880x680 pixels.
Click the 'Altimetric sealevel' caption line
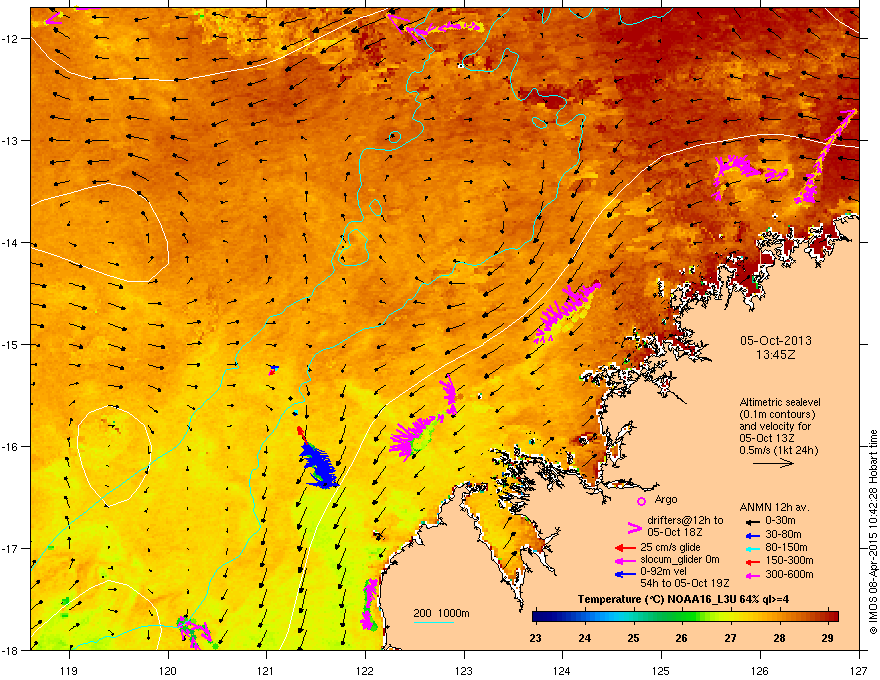pyautogui.click(x=780, y=402)
